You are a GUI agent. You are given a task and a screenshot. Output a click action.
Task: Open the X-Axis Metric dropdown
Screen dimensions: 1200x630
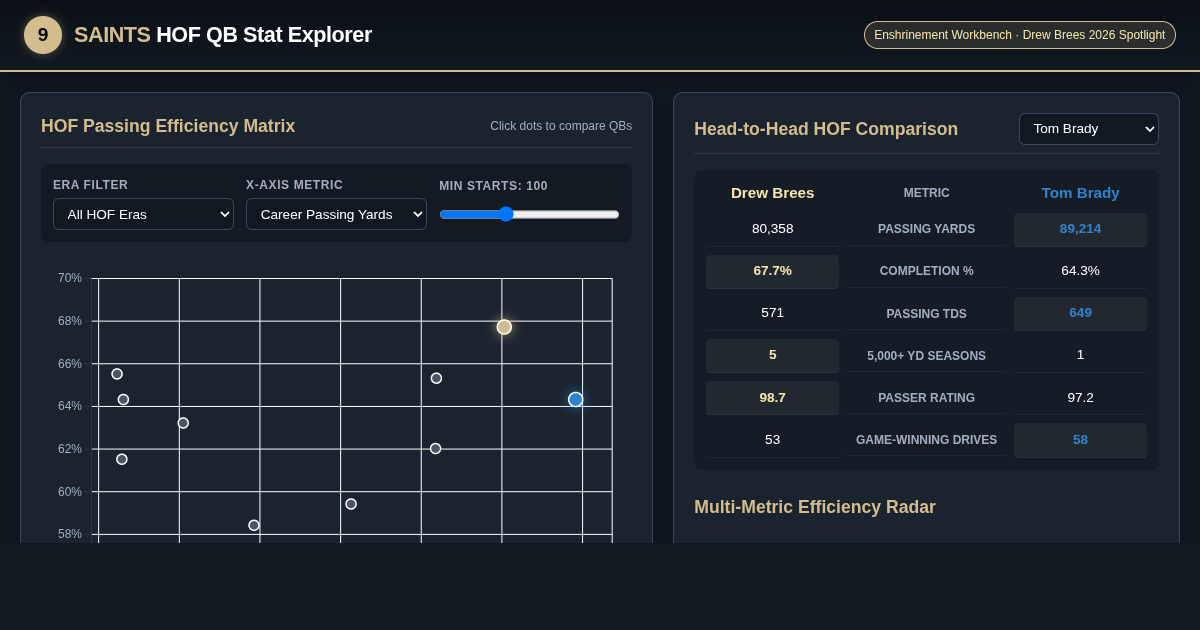coord(336,214)
